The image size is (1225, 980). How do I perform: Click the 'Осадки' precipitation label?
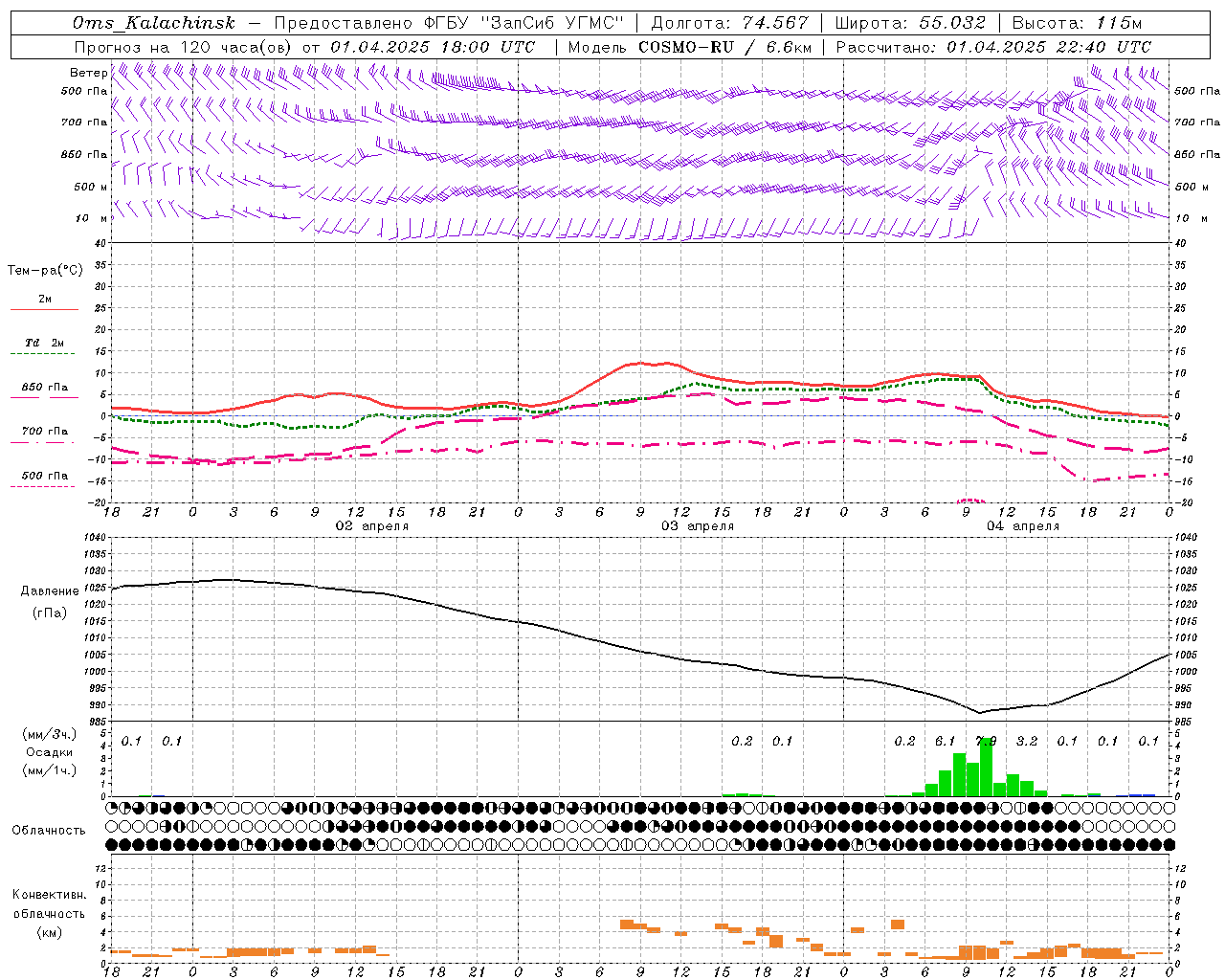50,752
